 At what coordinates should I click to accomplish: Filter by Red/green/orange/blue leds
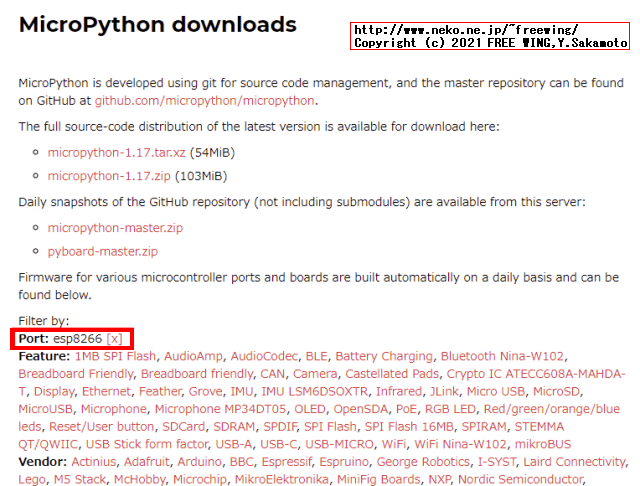(x=551, y=409)
